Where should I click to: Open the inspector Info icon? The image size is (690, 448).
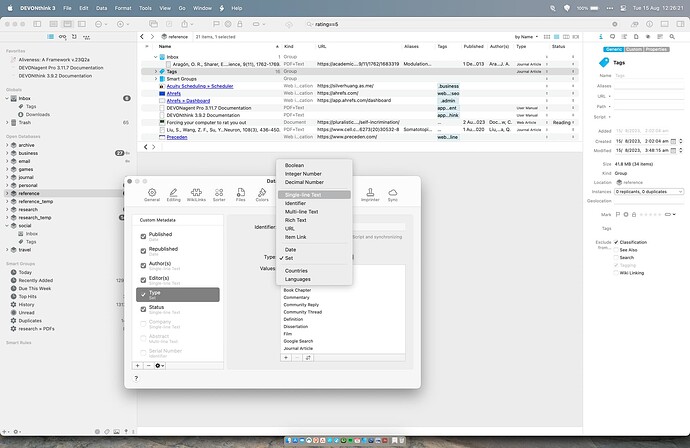[x=601, y=37]
